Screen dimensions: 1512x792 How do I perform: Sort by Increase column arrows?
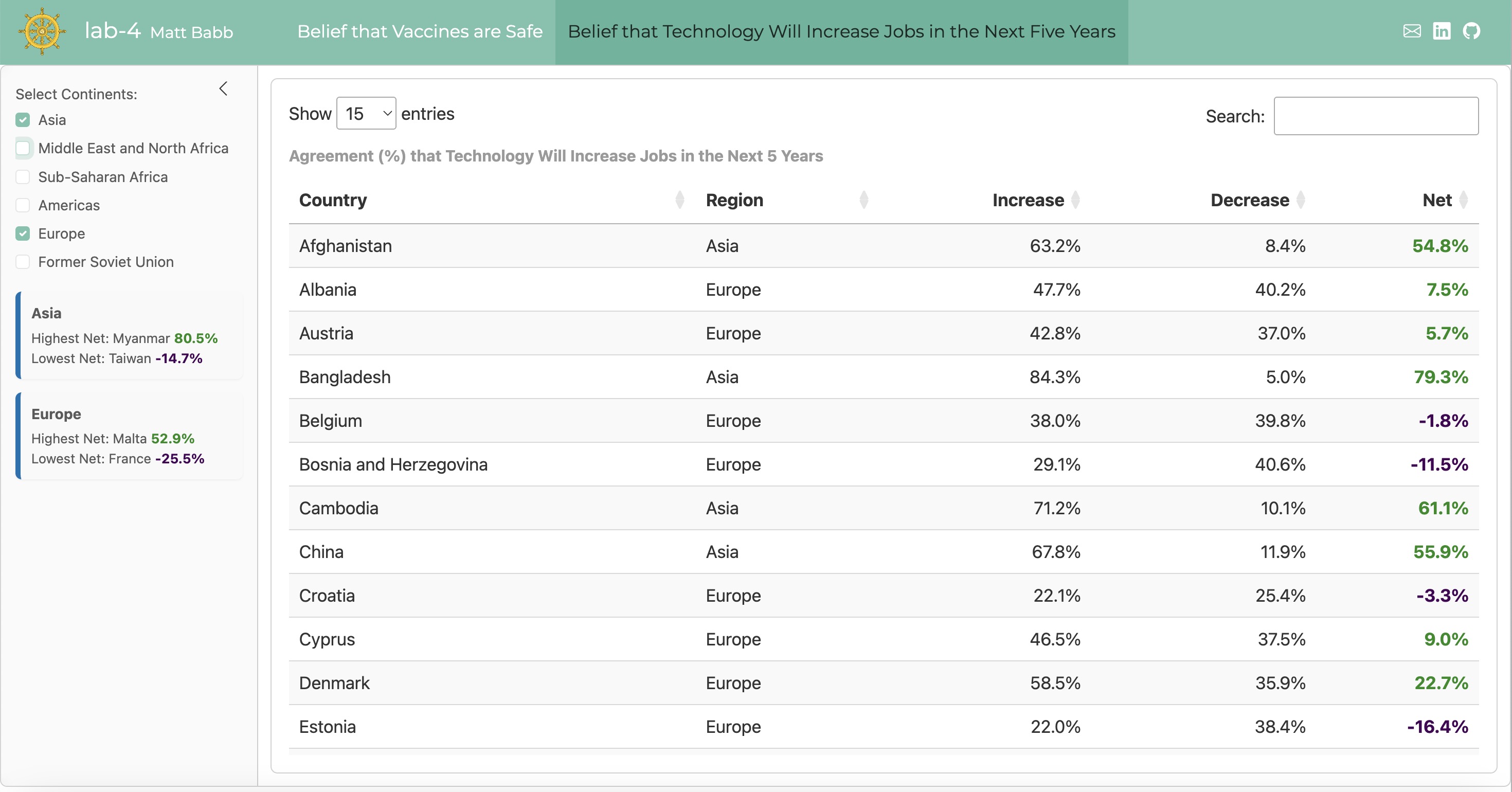click(1075, 200)
